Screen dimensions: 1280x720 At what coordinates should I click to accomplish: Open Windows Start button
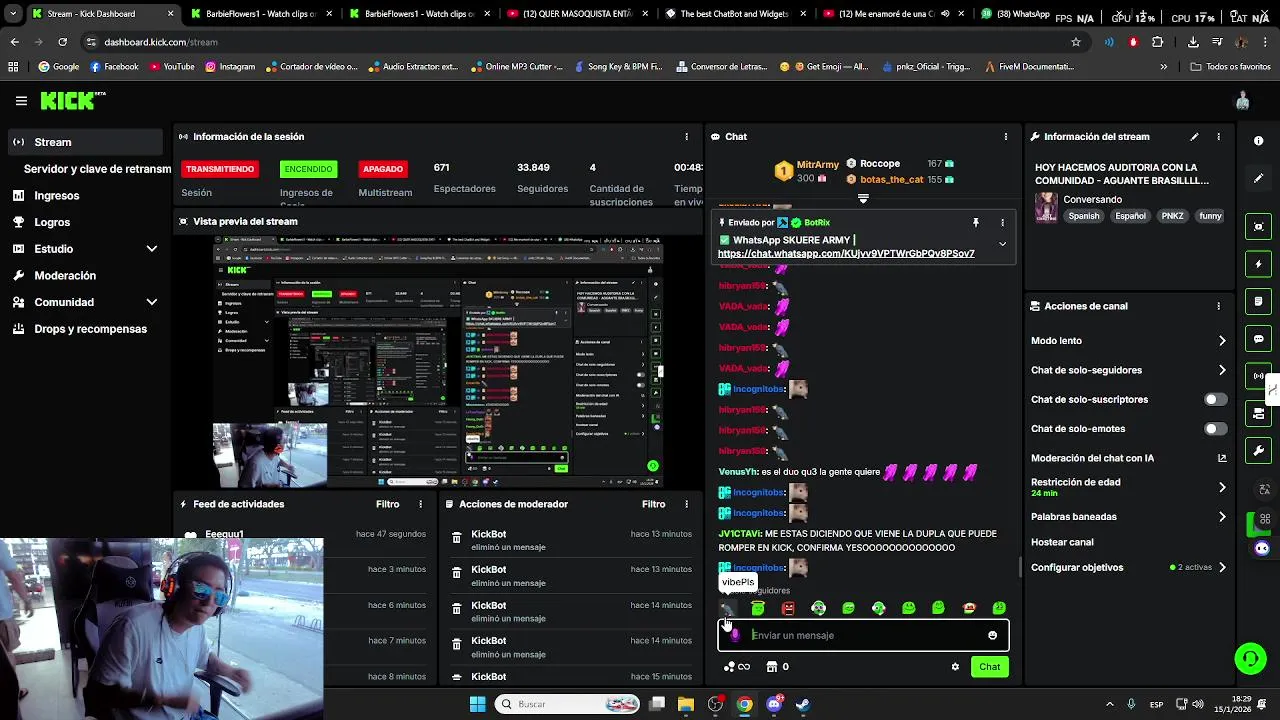[x=477, y=704]
